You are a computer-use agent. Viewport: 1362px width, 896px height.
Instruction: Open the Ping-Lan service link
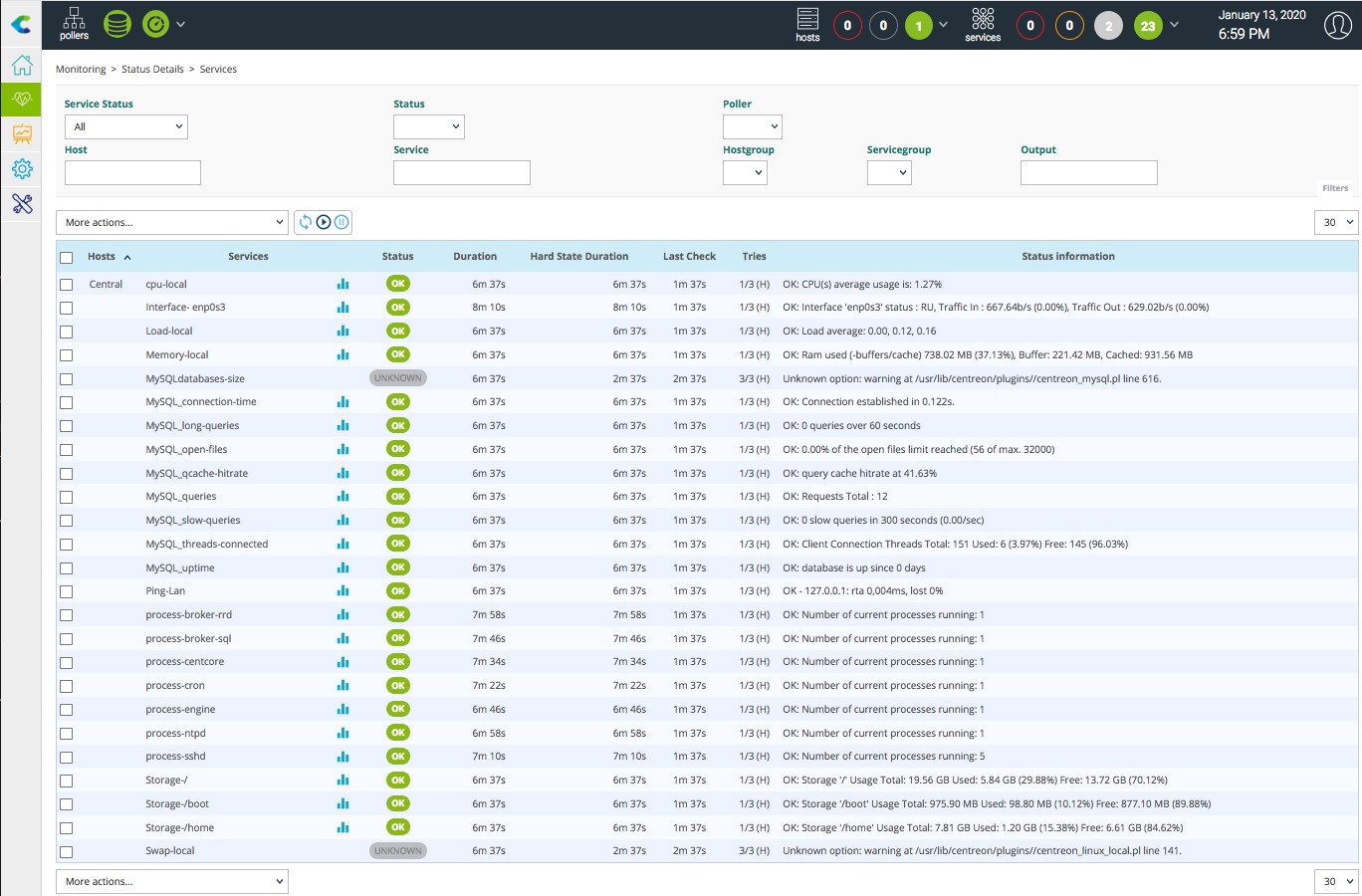[165, 591]
